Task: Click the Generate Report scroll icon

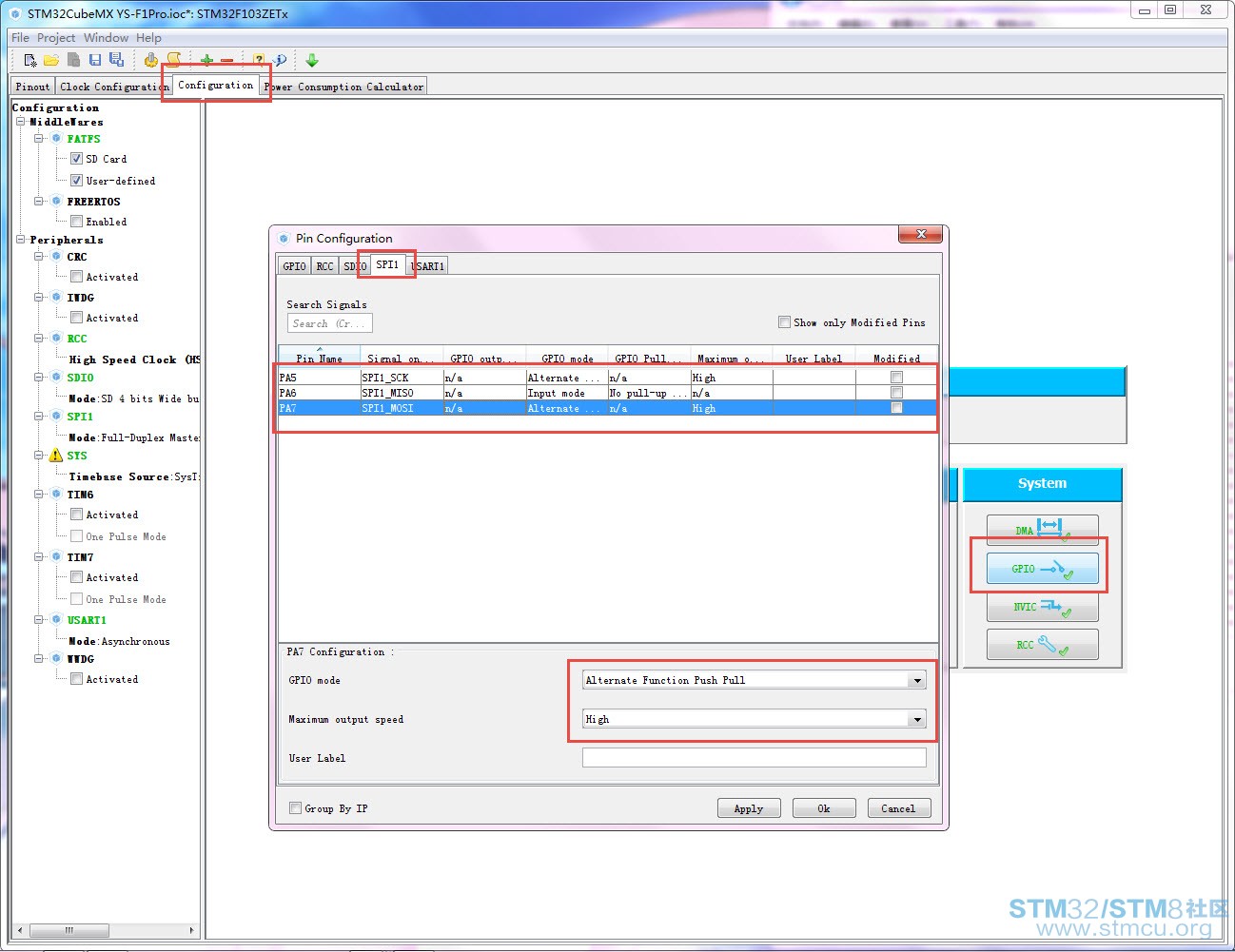Action: coord(173,60)
